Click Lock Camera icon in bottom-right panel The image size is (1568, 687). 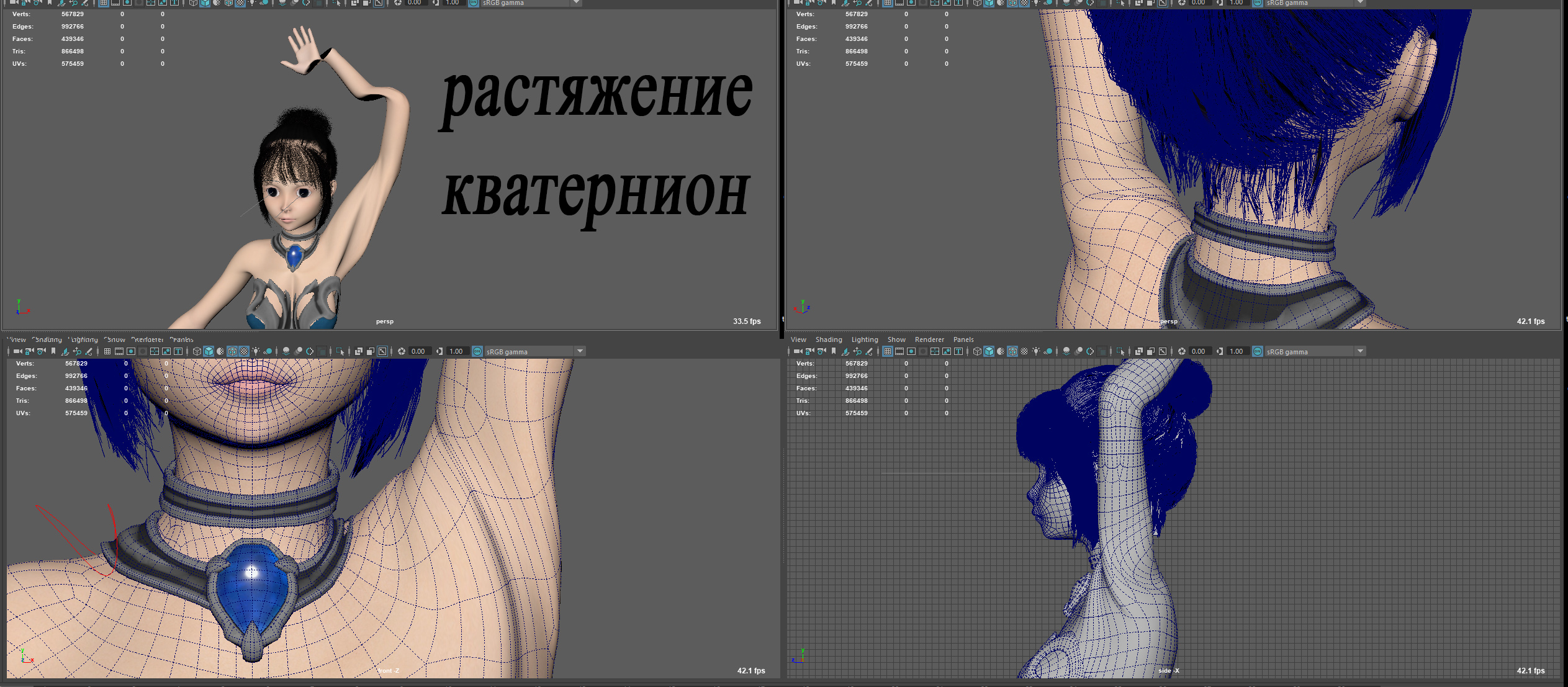point(809,351)
